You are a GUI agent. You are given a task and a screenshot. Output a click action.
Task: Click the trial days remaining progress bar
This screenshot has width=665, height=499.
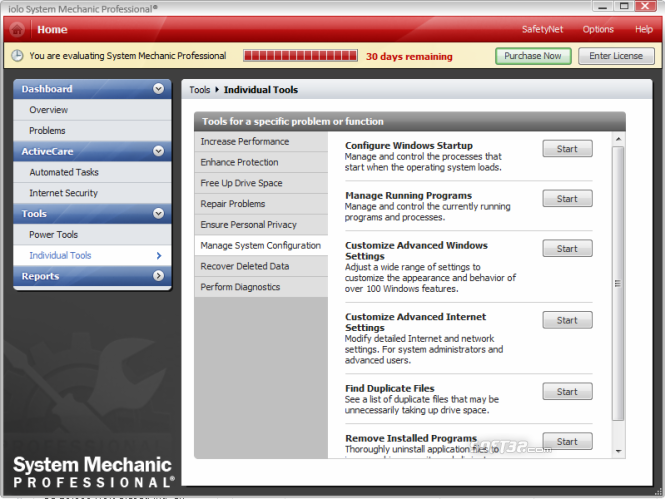tap(300, 56)
